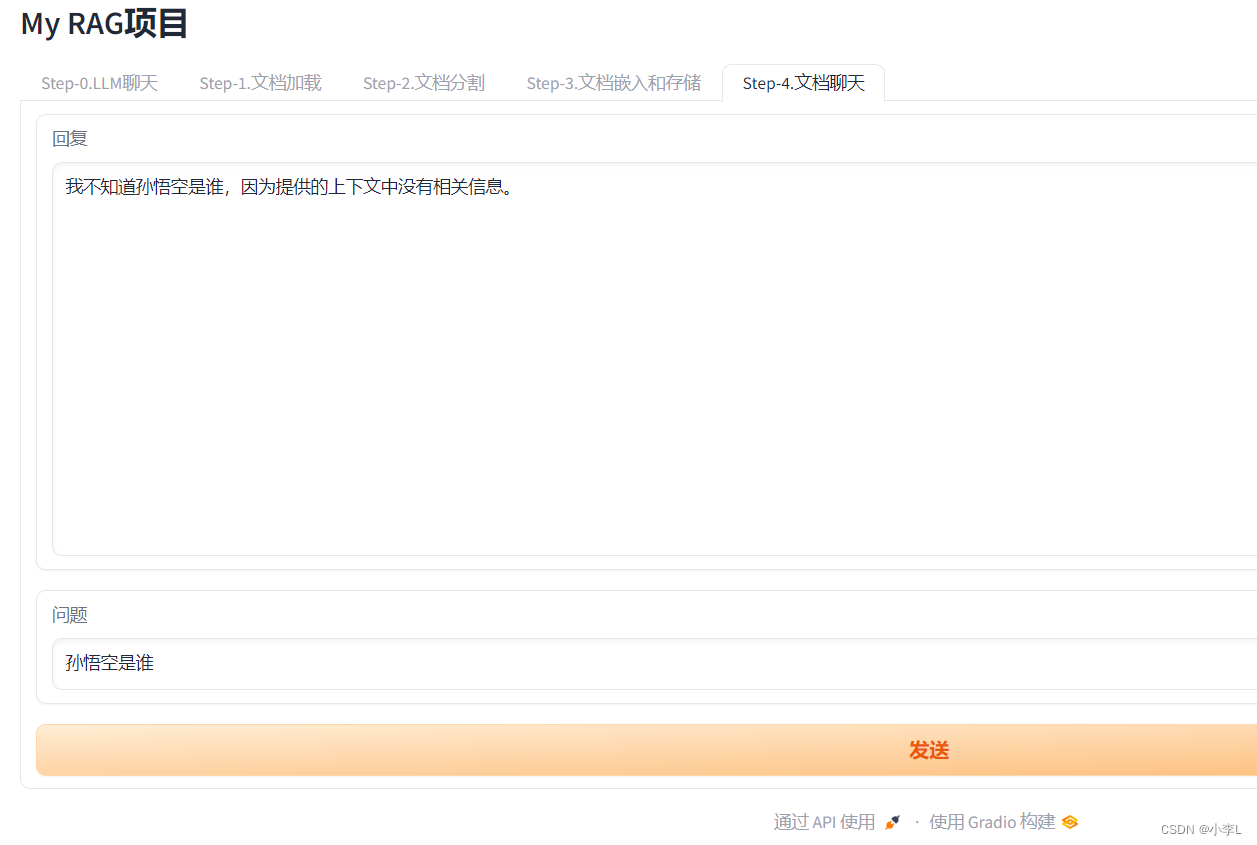Open the 通过 API 使用 link

(837, 822)
